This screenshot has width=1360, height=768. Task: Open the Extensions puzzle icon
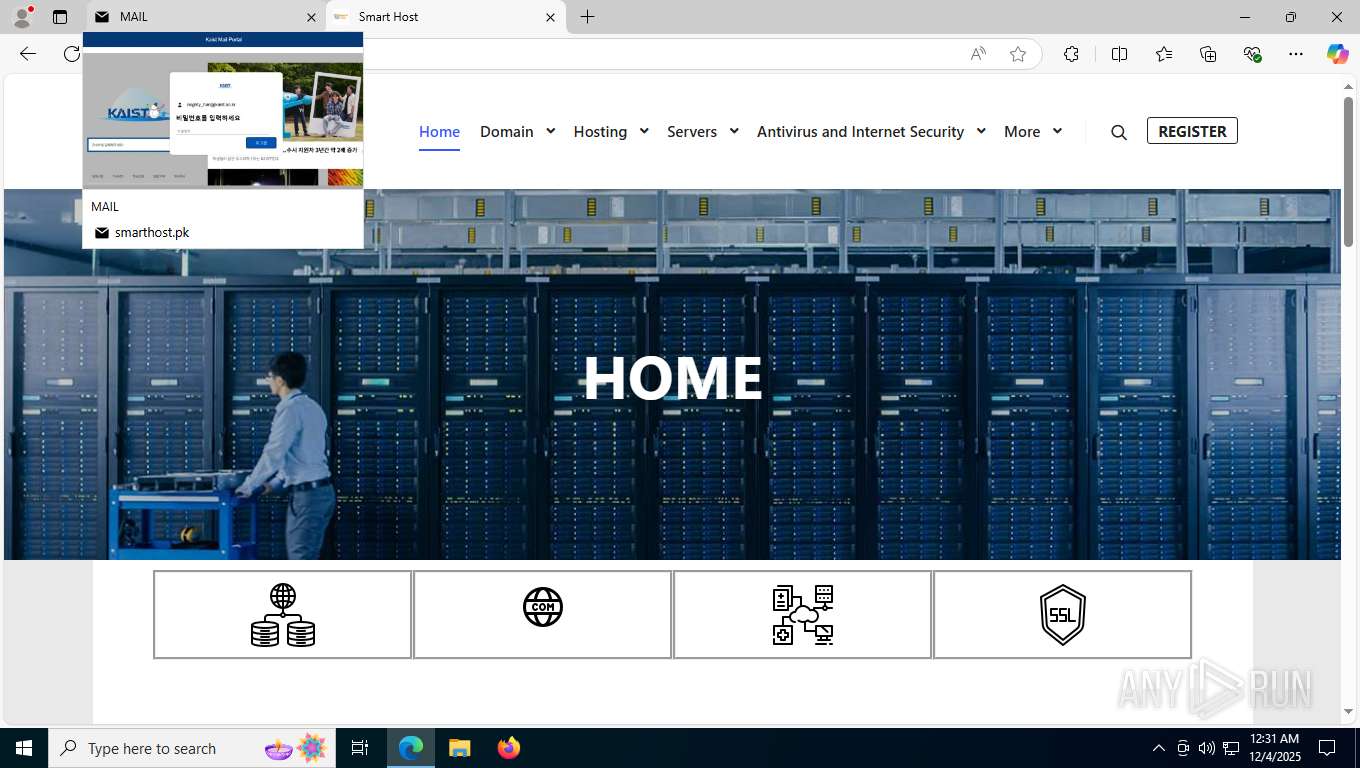coord(1071,54)
